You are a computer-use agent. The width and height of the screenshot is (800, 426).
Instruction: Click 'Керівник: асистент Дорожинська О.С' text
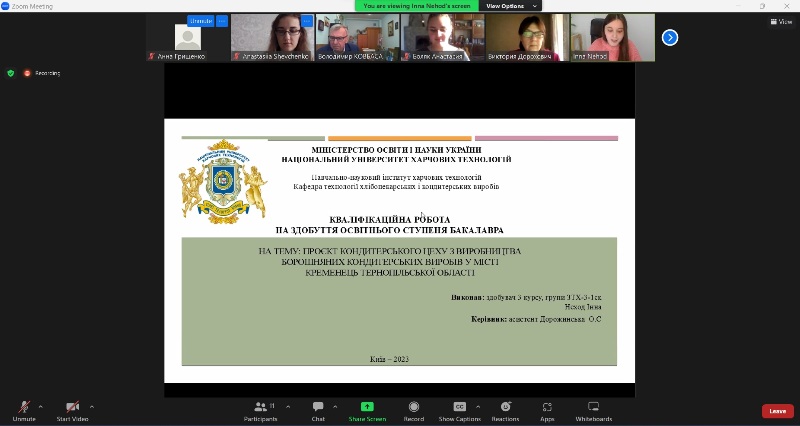[536, 319]
